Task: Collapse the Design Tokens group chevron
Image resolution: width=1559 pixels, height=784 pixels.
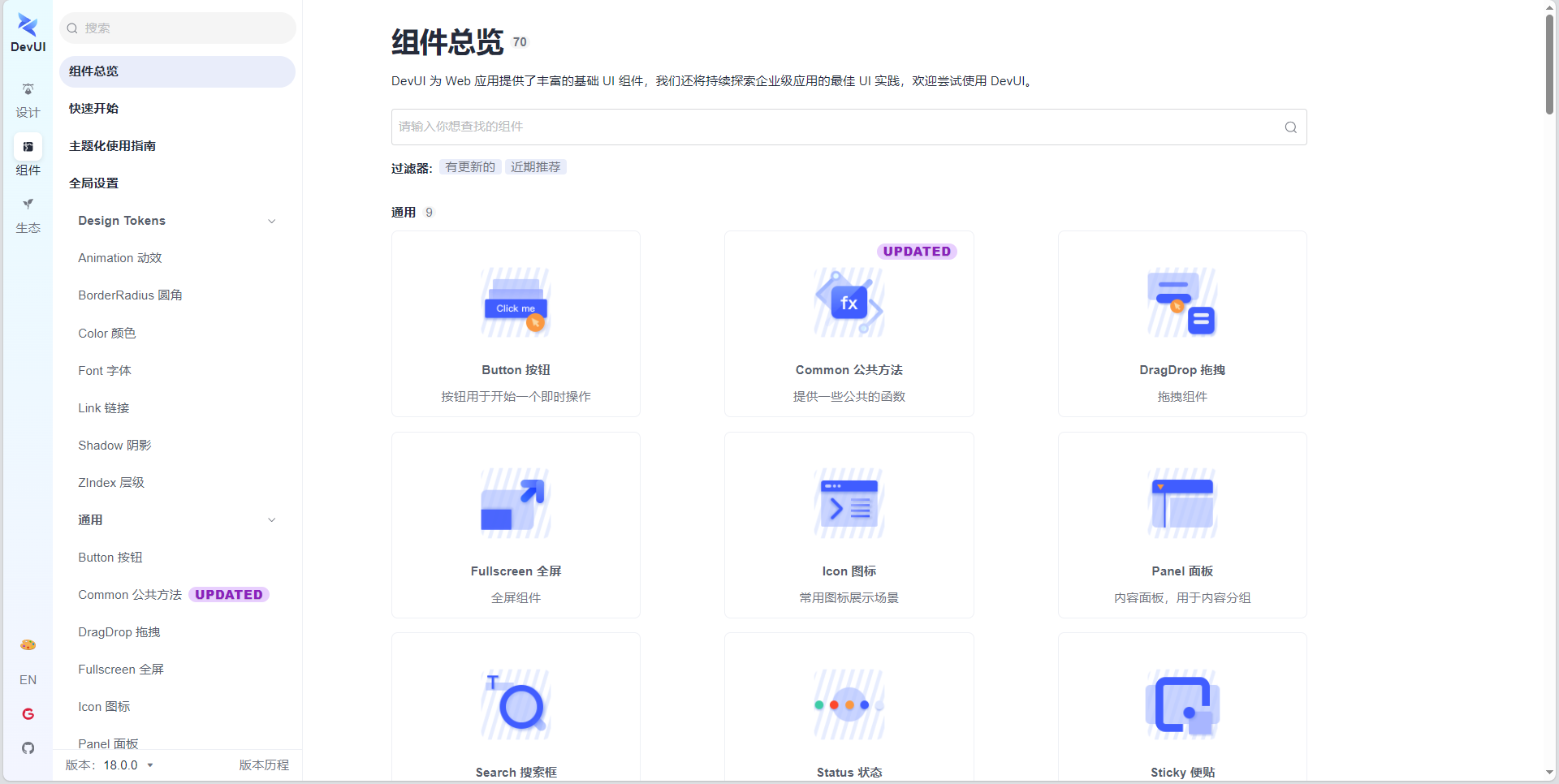Action: click(272, 221)
